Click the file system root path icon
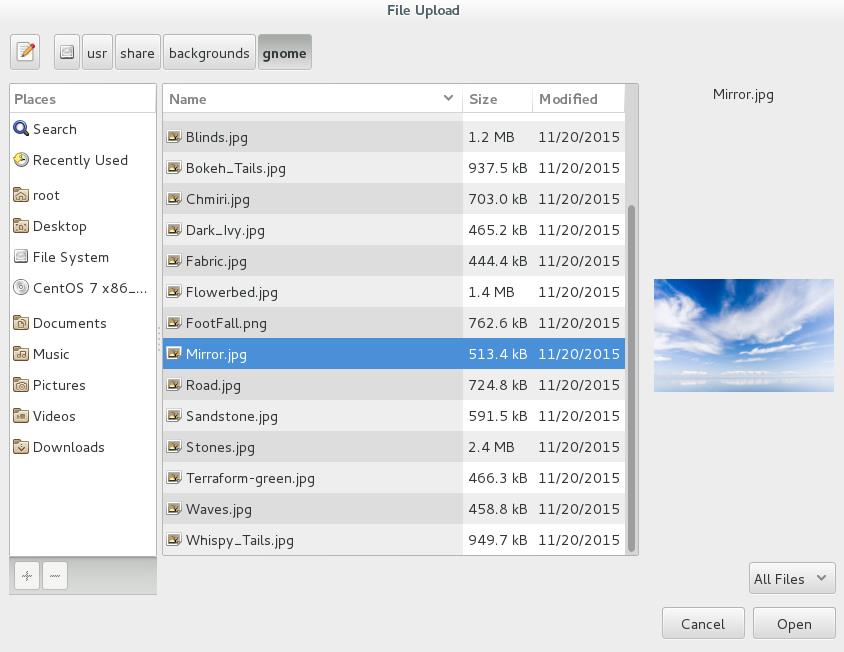Image resolution: width=844 pixels, height=652 pixels. 67,52
